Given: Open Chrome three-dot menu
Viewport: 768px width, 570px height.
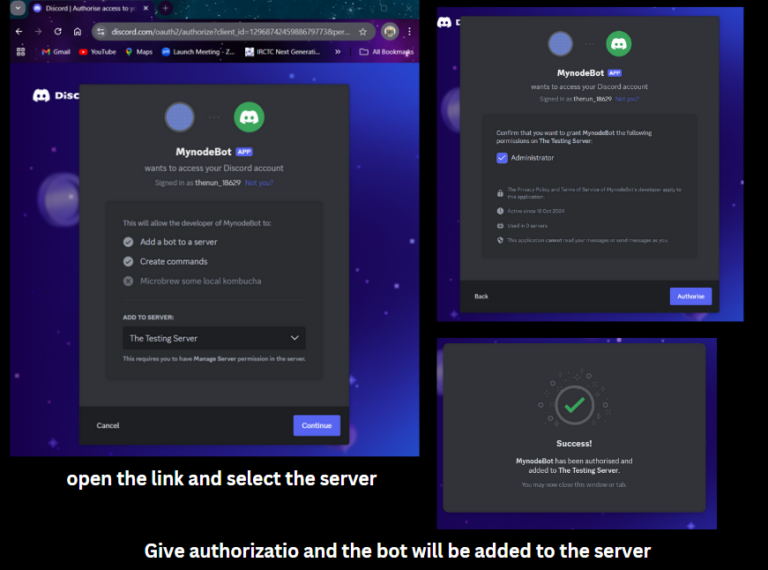Looking at the screenshot, I should coord(409,32).
